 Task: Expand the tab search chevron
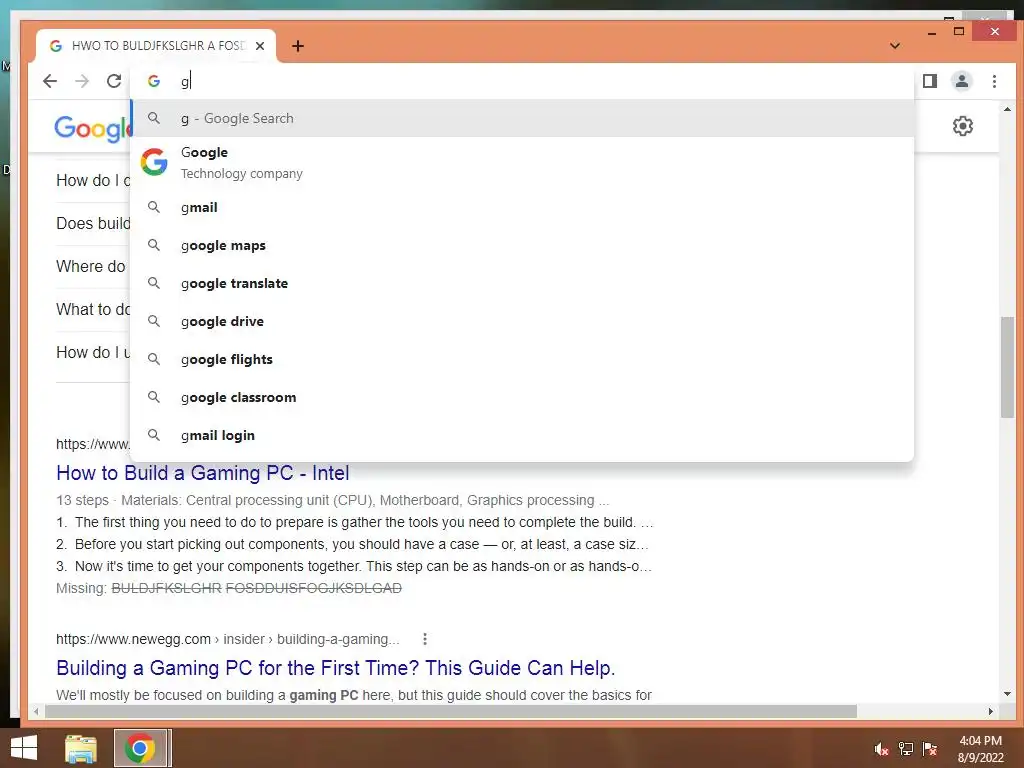895,46
